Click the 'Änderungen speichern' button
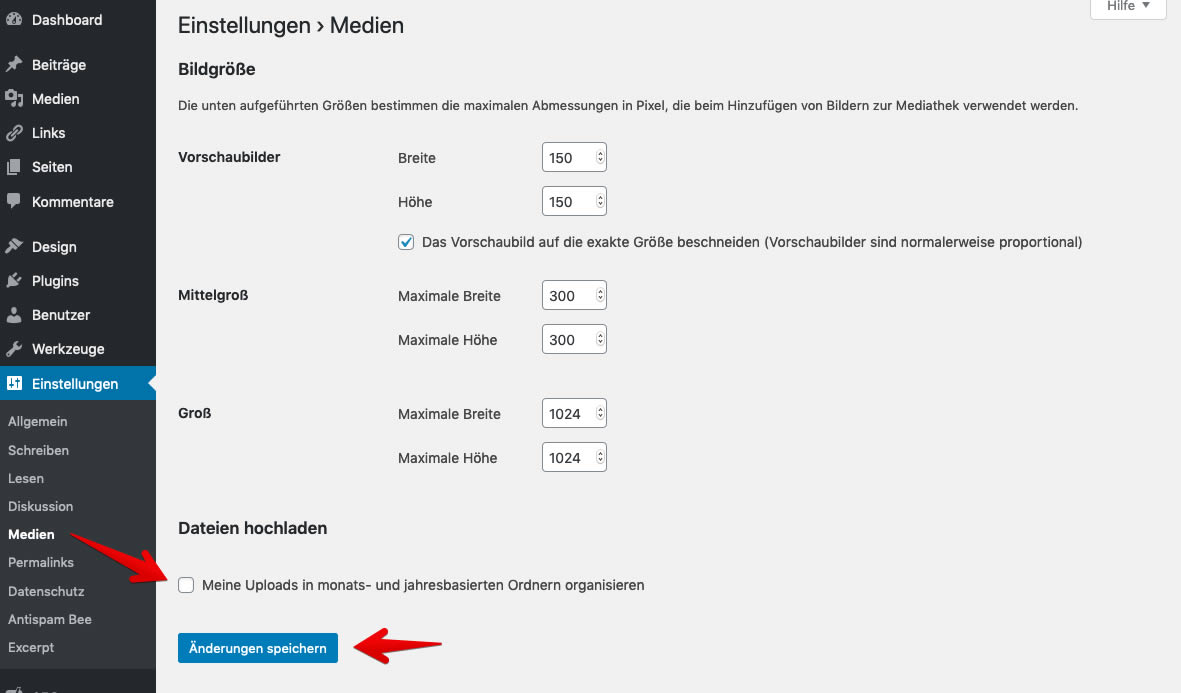Viewport: 1181px width, 693px height. (257, 648)
